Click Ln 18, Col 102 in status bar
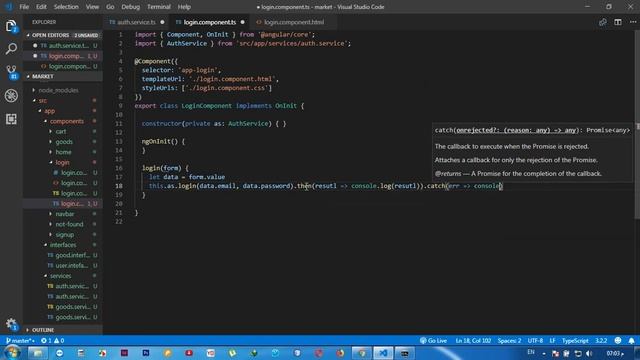The height and width of the screenshot is (360, 640). [x=473, y=340]
